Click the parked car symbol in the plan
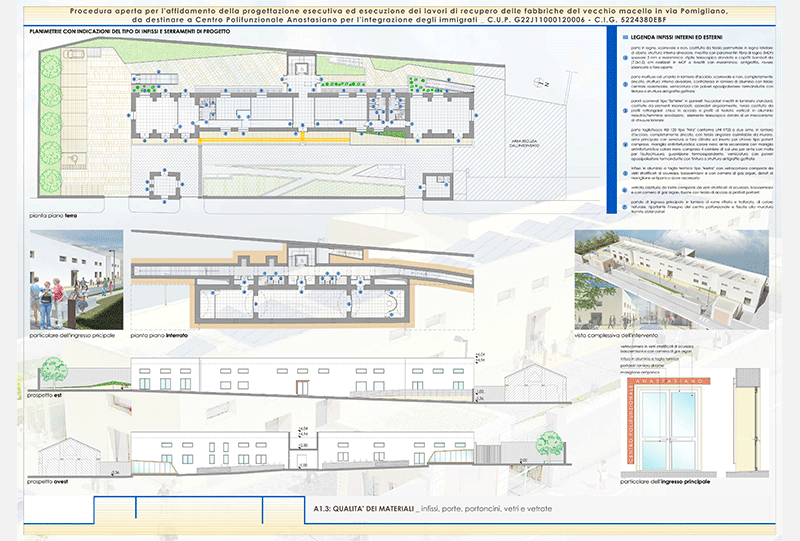This screenshot has width=800, height=541. [x=76, y=53]
